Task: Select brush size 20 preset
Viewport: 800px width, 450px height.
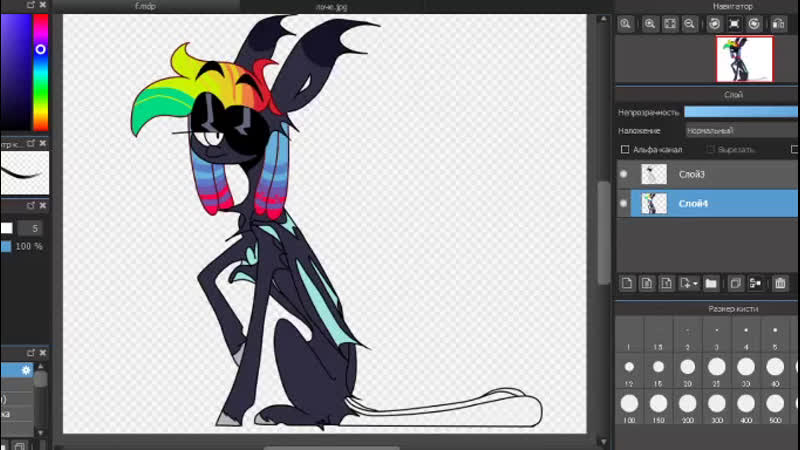Action: (687, 367)
